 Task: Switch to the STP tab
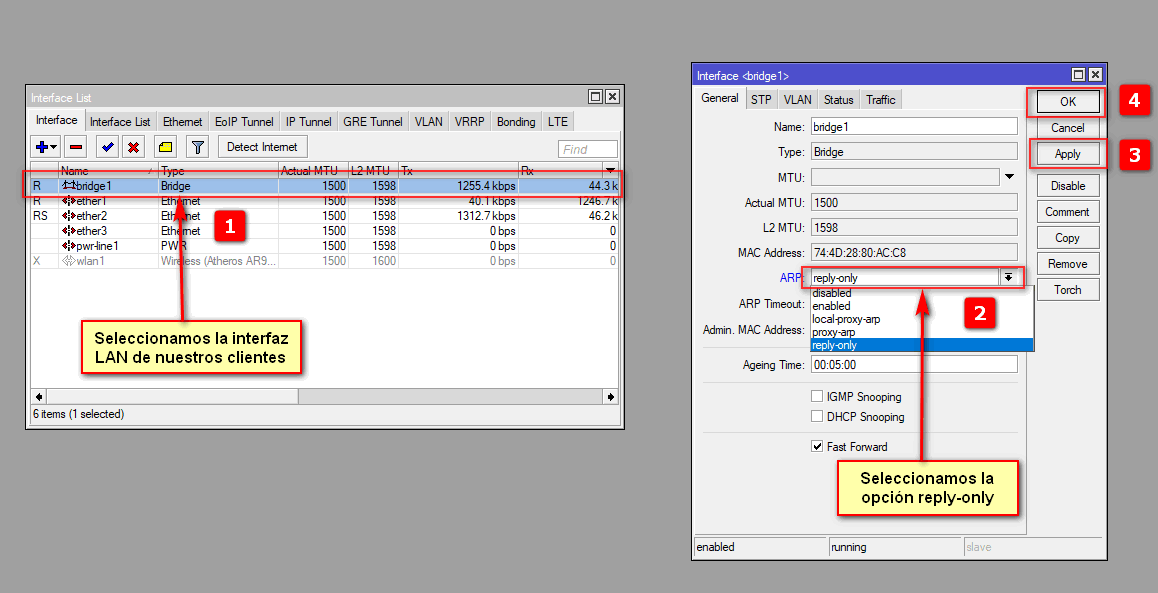tap(761, 99)
